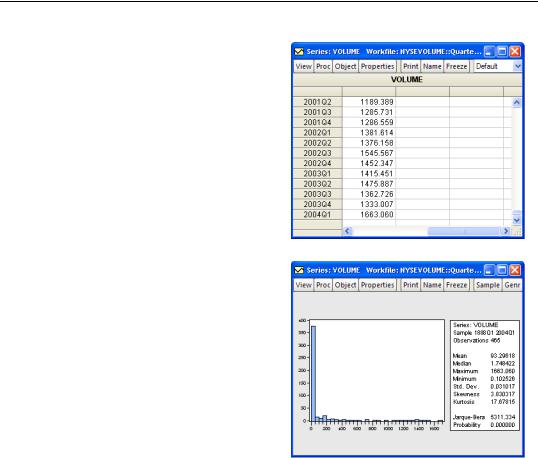538x458 pixels.
Task: Select row label 2002Q4
Action: point(317,163)
